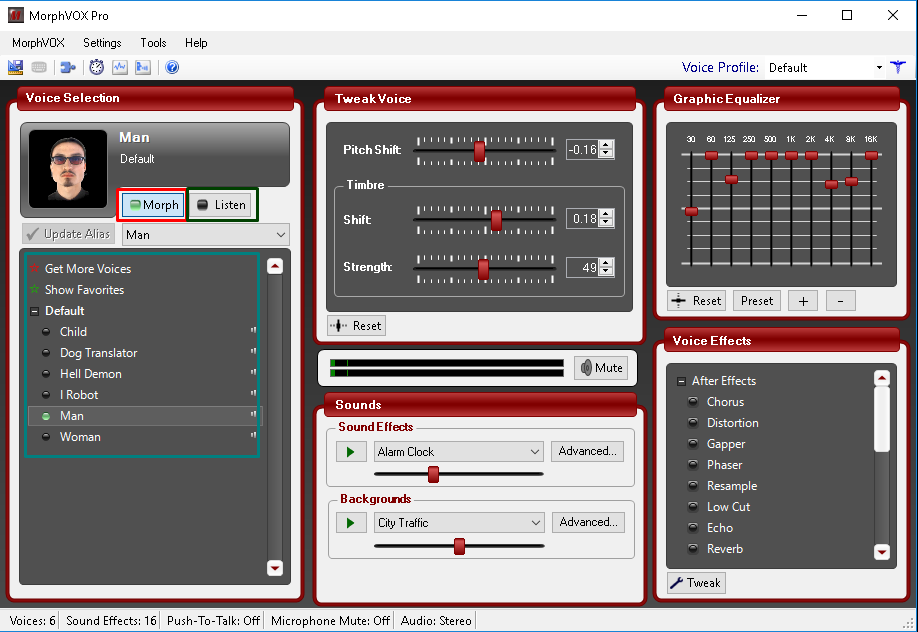Open Advanced for Sound Effects
Screen dimensions: 918x632
587,451
